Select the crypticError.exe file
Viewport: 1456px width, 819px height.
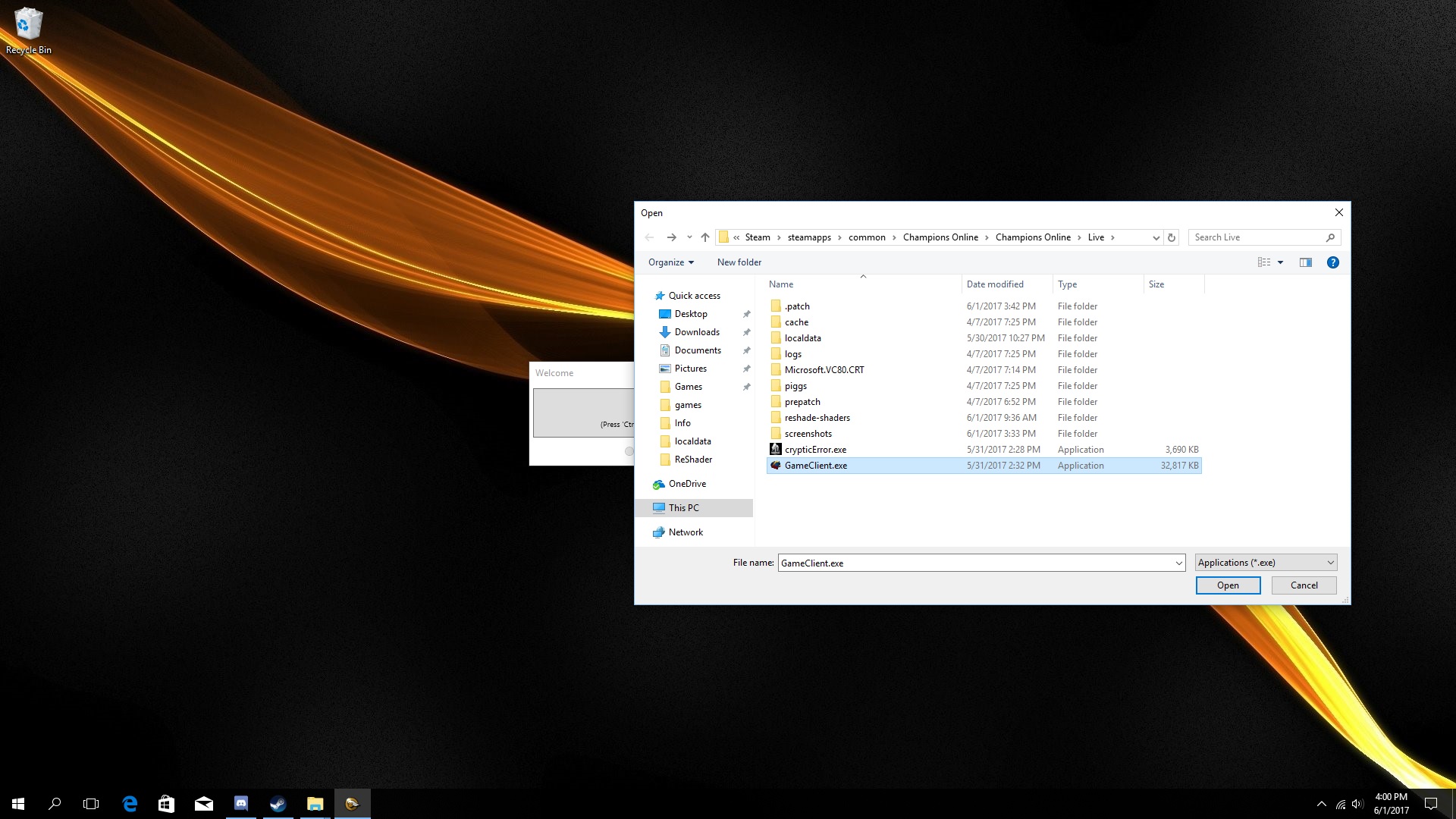tap(815, 450)
